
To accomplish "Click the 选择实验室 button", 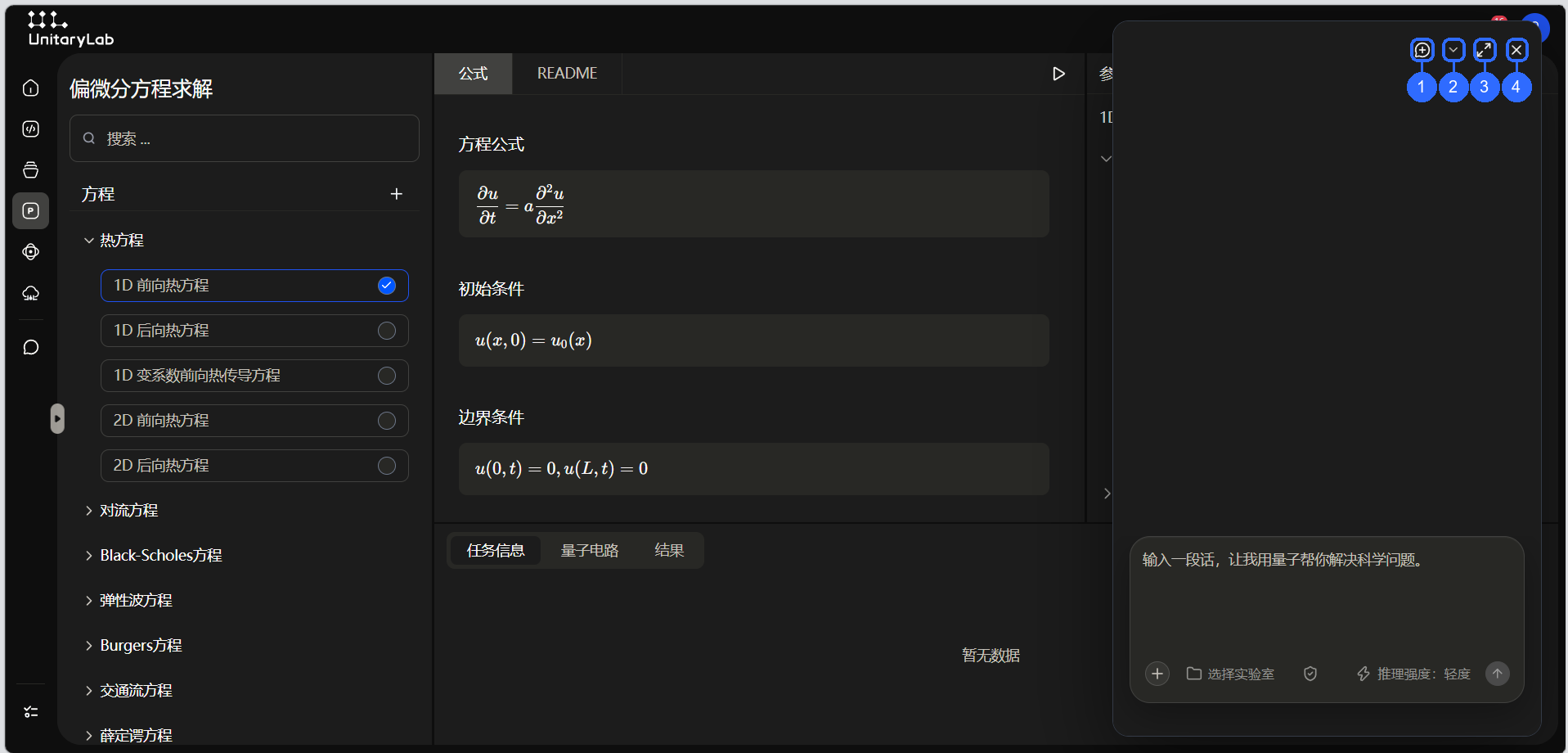I will coord(1230,674).
